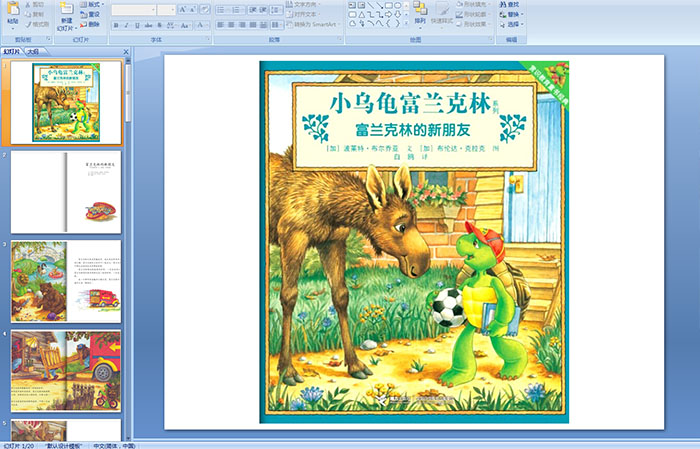
Task: Click the Arrange (排列) icon
Action: point(420,8)
